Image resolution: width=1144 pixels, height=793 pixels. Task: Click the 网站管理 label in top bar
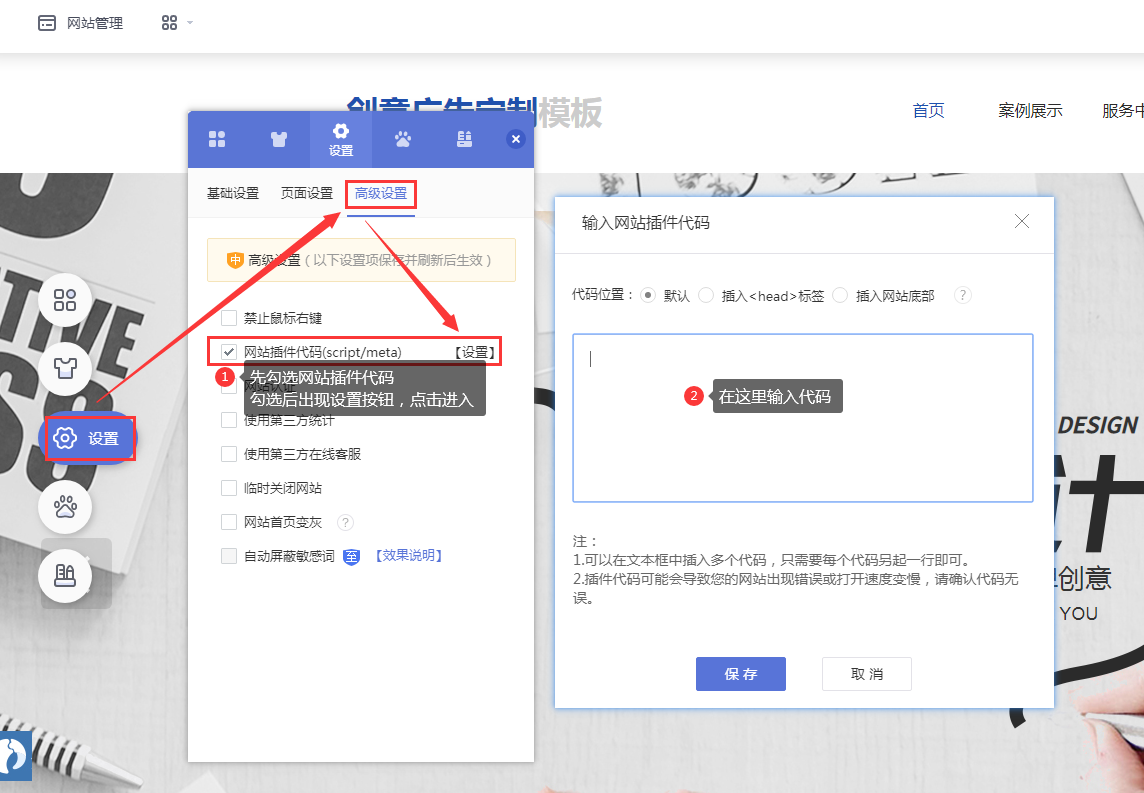[95, 23]
